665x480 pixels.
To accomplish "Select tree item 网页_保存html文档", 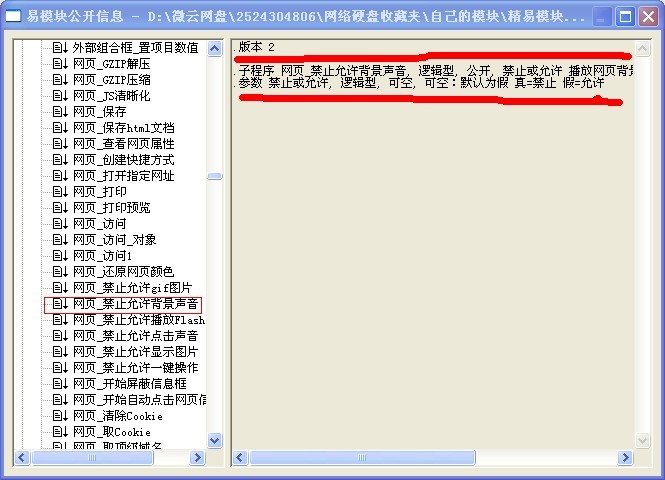I will click(x=123, y=128).
